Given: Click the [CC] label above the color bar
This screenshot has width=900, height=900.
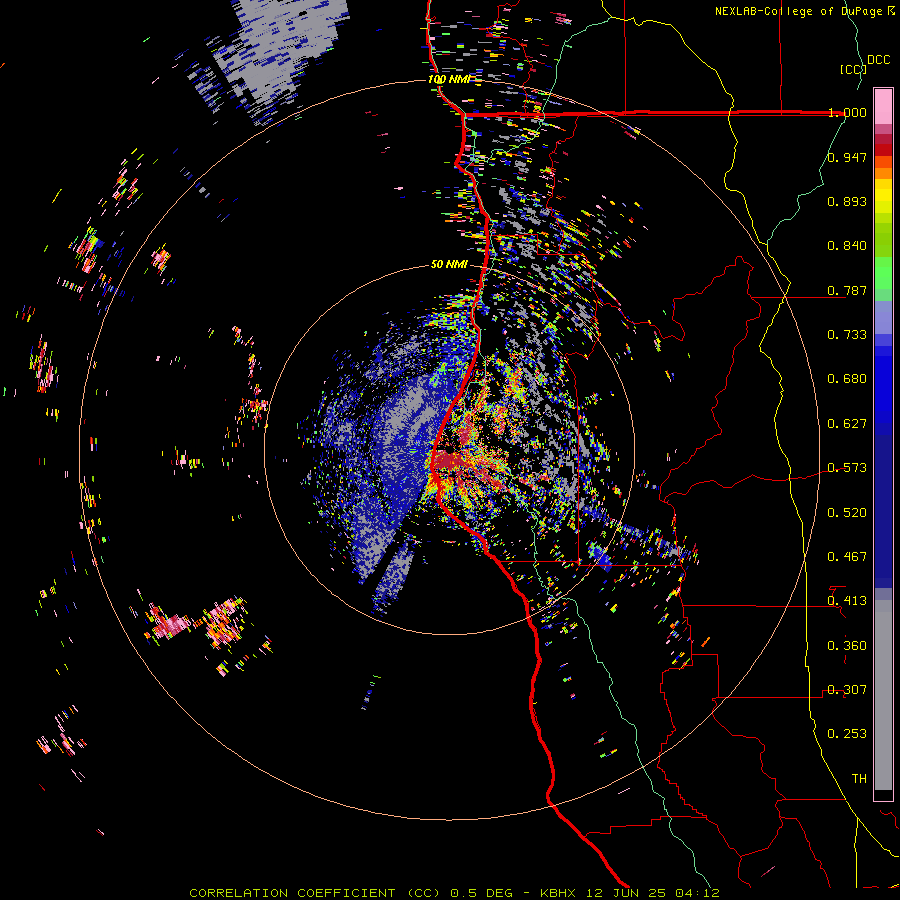Looking at the screenshot, I should [x=853, y=69].
